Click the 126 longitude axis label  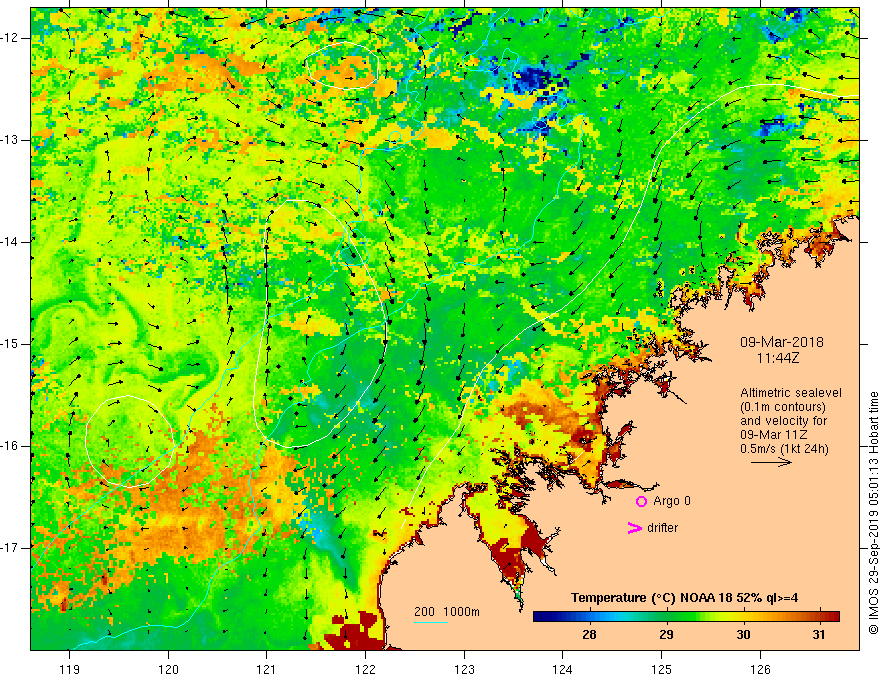coord(760,669)
